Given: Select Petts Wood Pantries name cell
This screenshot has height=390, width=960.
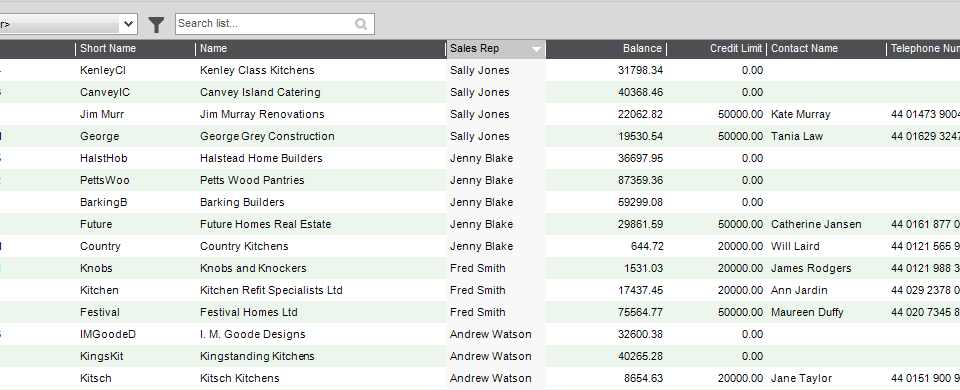Looking at the screenshot, I should pyautogui.click(x=252, y=181).
